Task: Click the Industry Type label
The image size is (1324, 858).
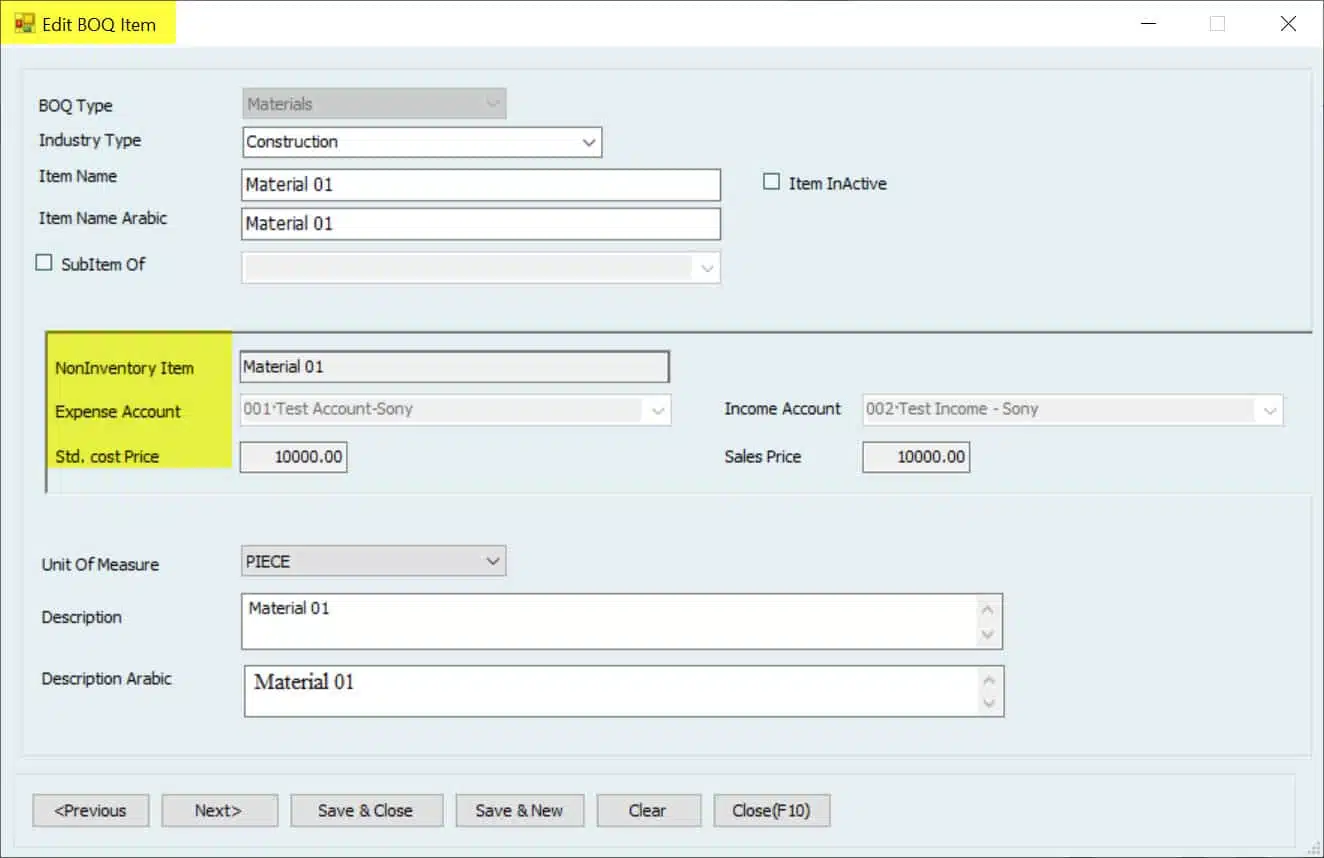Action: [x=90, y=140]
